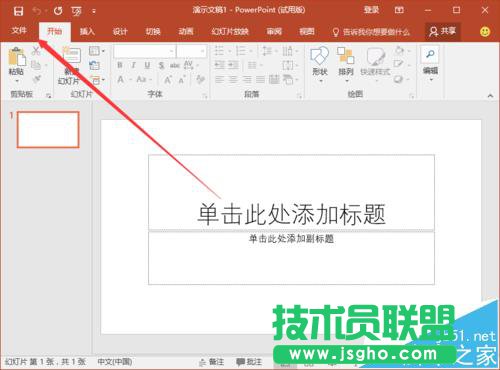Image resolution: width=500 pixels, height=370 pixels.
Task: Toggle text Shadow (S) formatting
Action: 161,66
